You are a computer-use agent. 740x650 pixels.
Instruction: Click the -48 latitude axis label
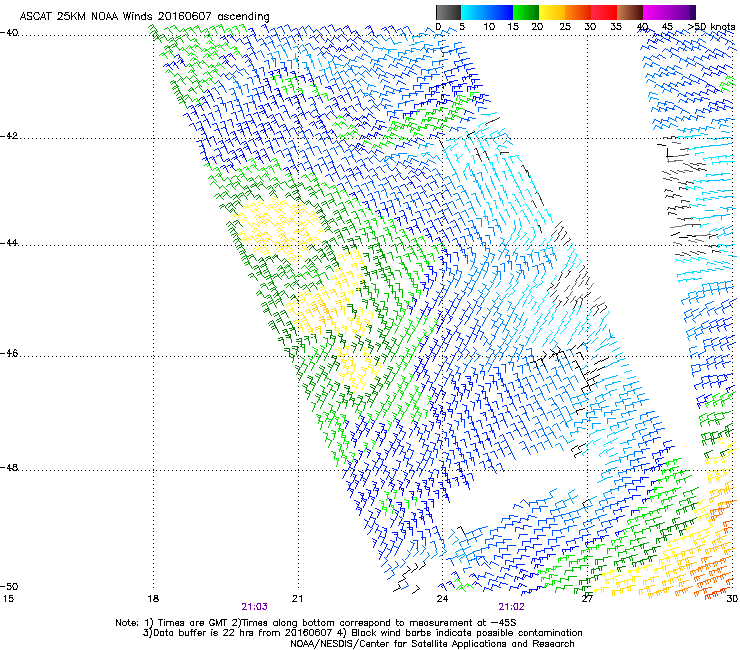pos(9,467)
